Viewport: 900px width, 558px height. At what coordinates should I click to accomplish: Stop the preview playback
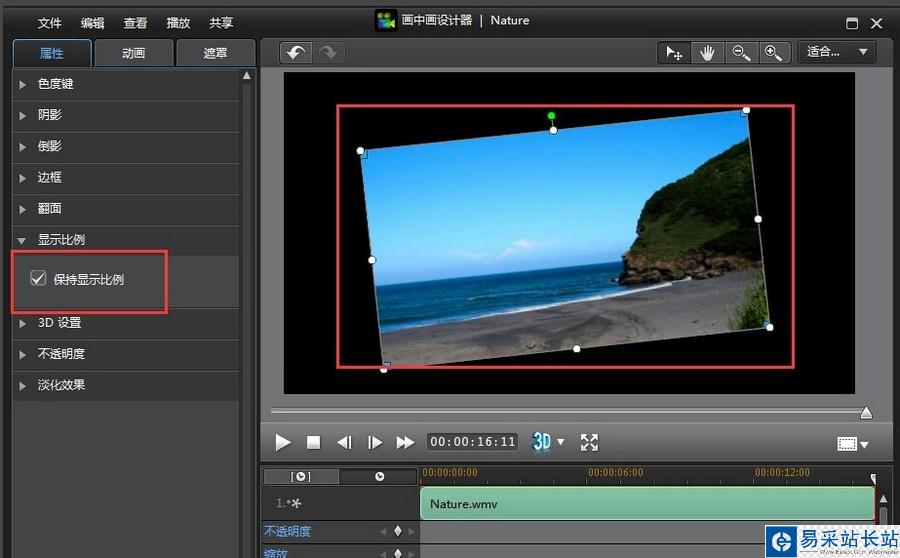click(x=313, y=442)
